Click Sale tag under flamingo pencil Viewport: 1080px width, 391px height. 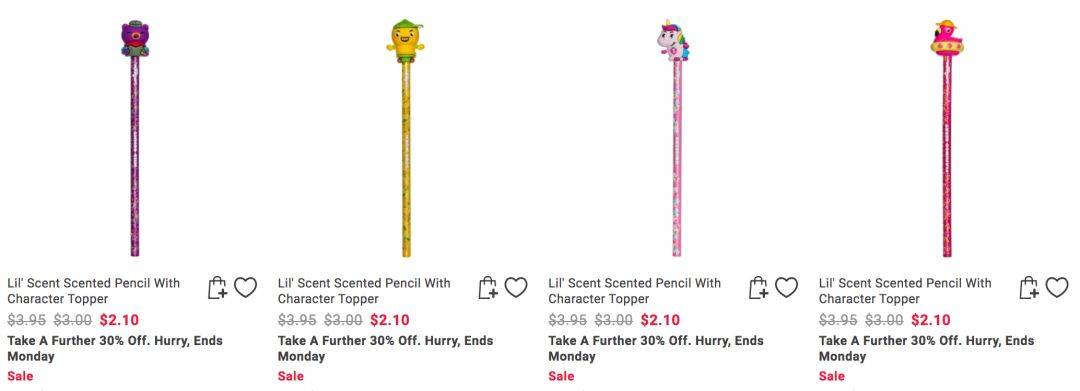click(832, 376)
